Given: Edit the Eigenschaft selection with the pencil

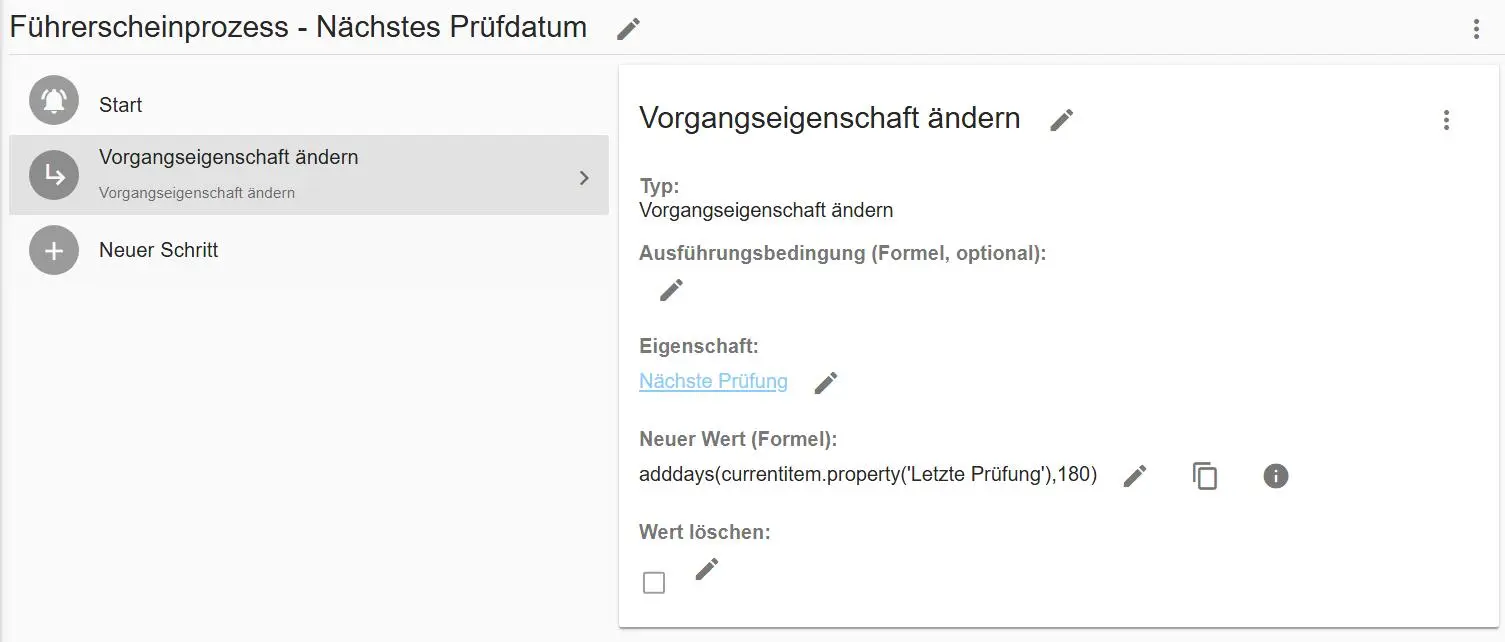Looking at the screenshot, I should pyautogui.click(x=825, y=383).
